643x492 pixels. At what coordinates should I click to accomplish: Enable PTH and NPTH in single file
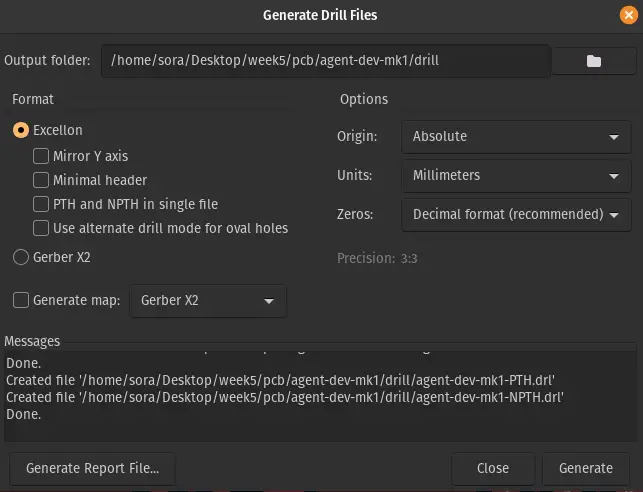[x=41, y=204]
